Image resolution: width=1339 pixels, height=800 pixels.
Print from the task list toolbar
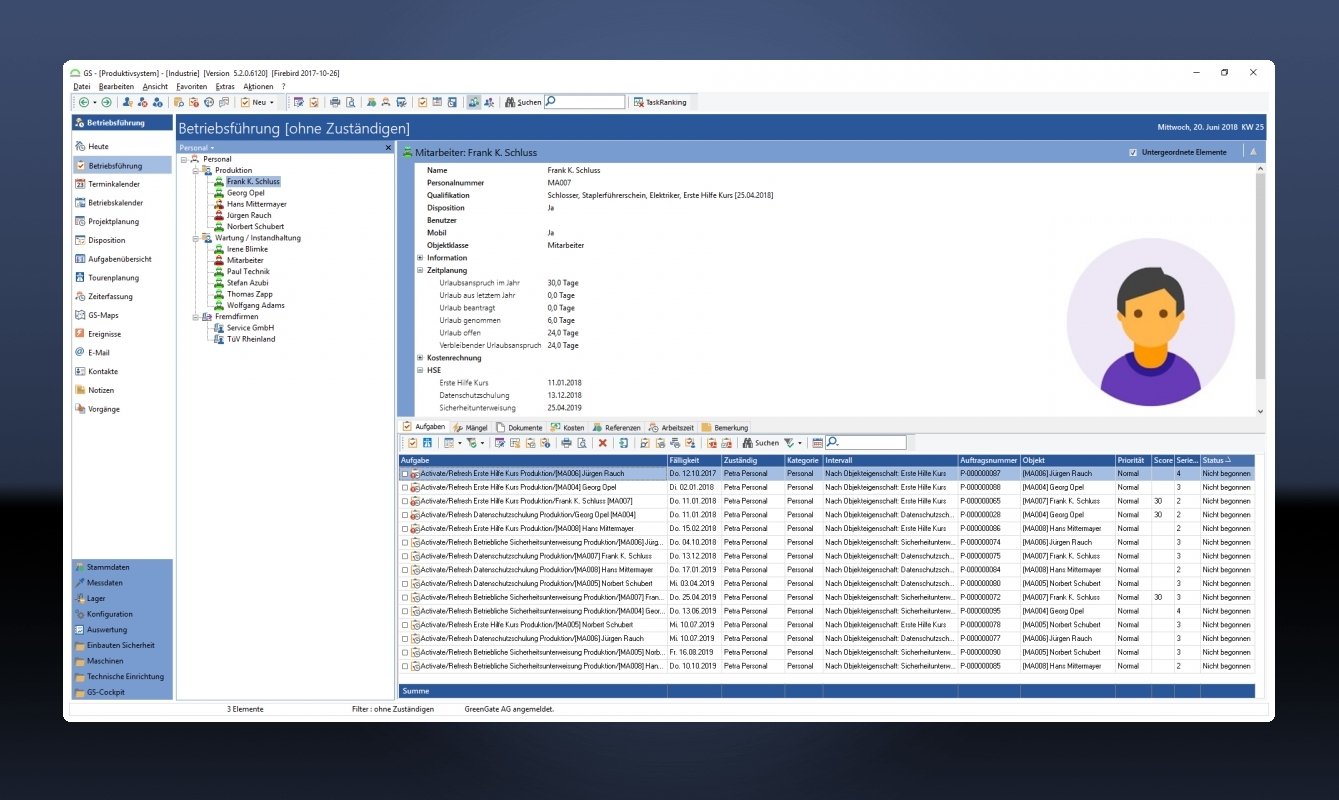click(566, 443)
